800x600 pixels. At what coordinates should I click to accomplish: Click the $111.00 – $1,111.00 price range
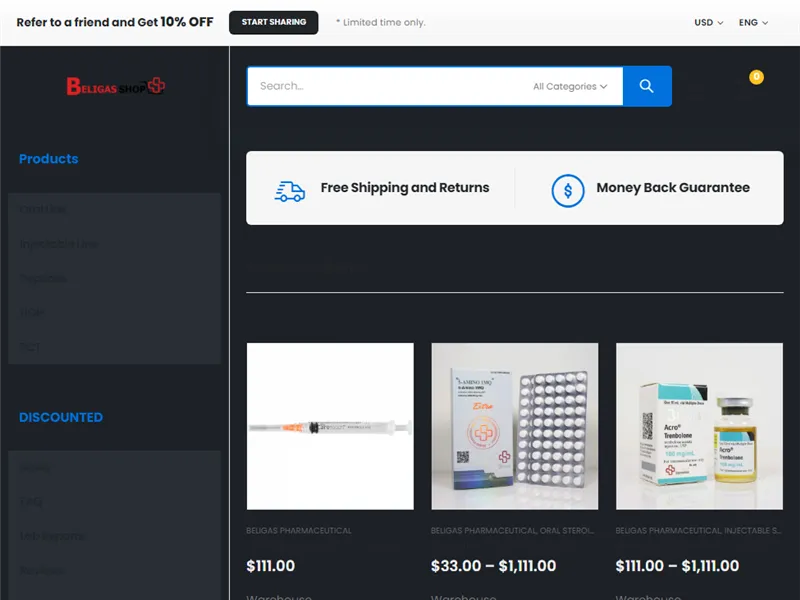(x=677, y=566)
